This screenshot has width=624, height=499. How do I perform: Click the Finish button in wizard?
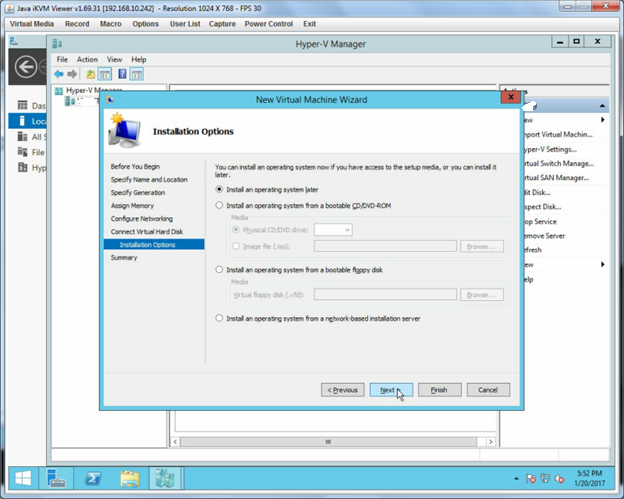tap(440, 390)
